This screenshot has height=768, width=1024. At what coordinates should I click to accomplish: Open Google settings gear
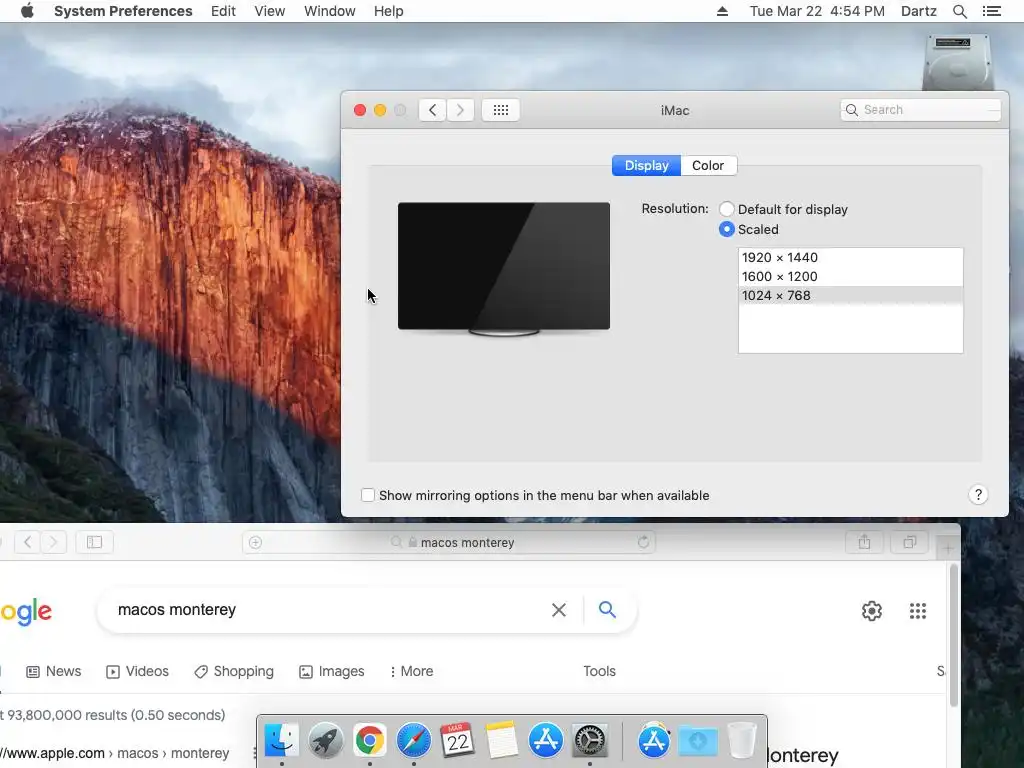click(x=872, y=611)
